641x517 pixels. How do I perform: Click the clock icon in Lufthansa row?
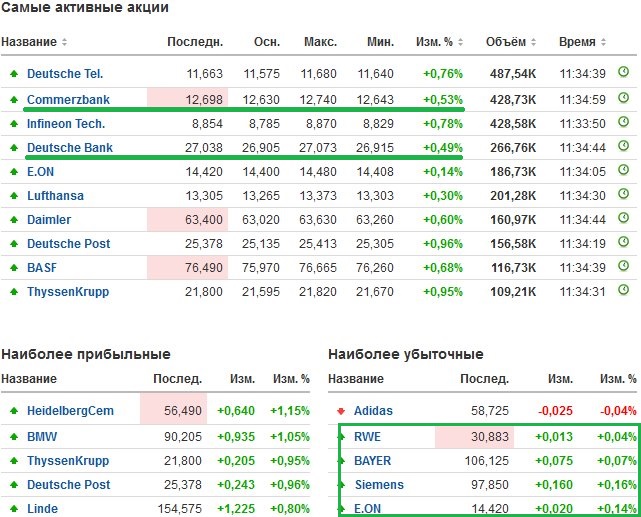pos(623,195)
